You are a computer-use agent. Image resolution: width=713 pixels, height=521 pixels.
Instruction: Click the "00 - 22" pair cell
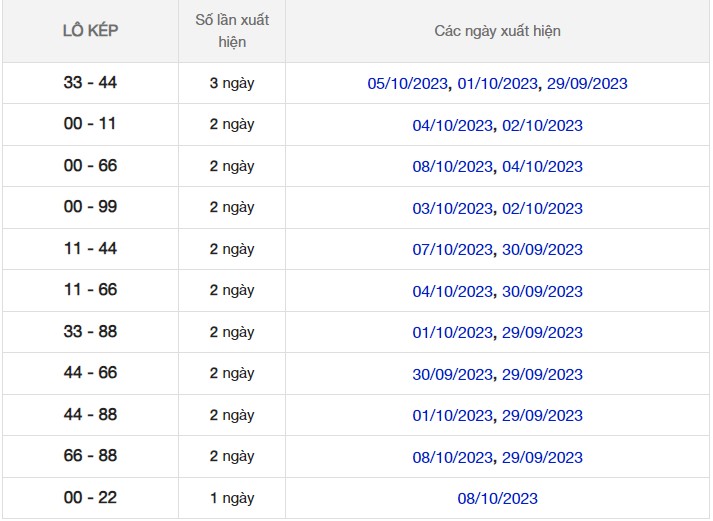pyautogui.click(x=90, y=498)
